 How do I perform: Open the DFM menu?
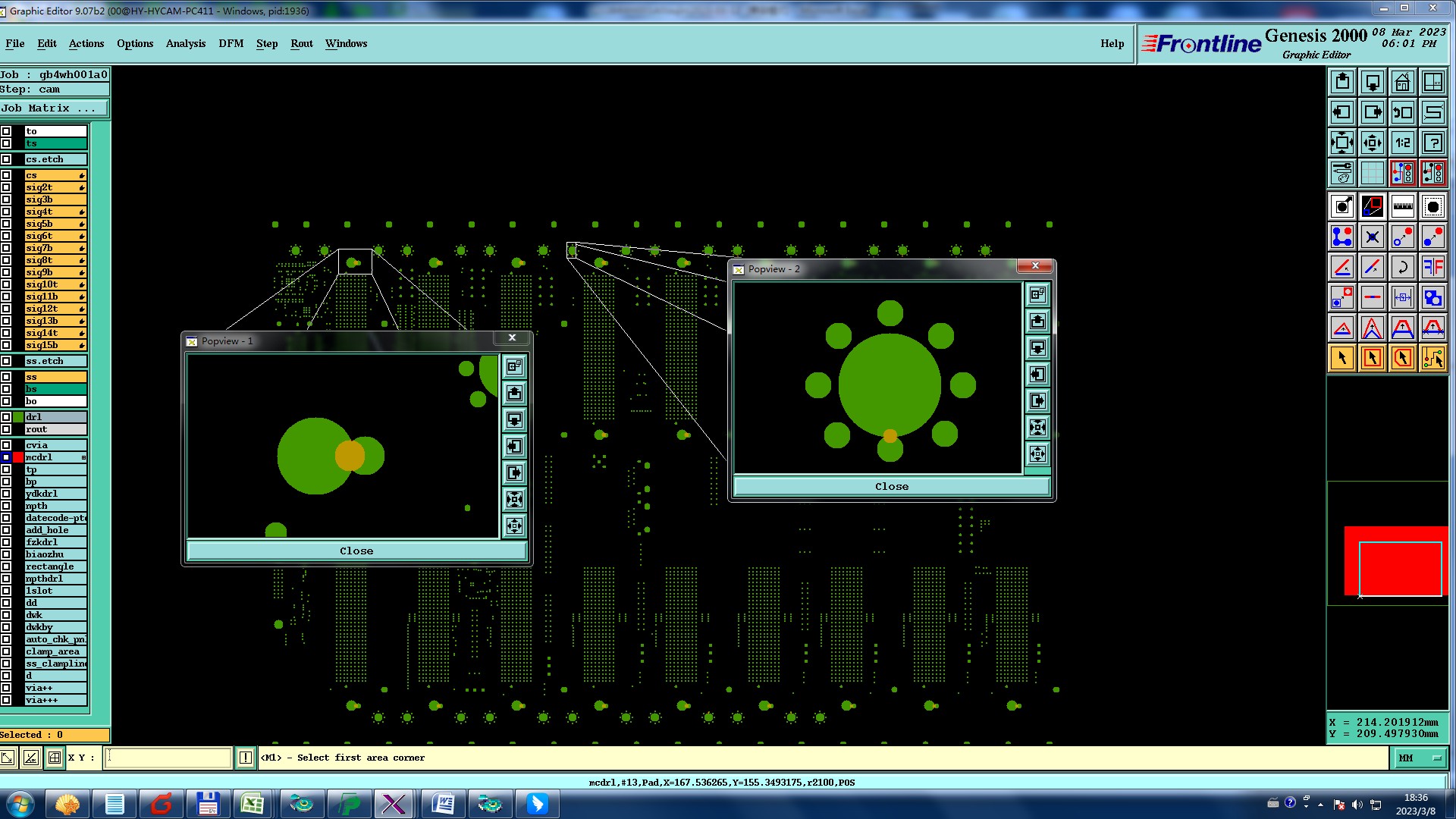click(231, 43)
